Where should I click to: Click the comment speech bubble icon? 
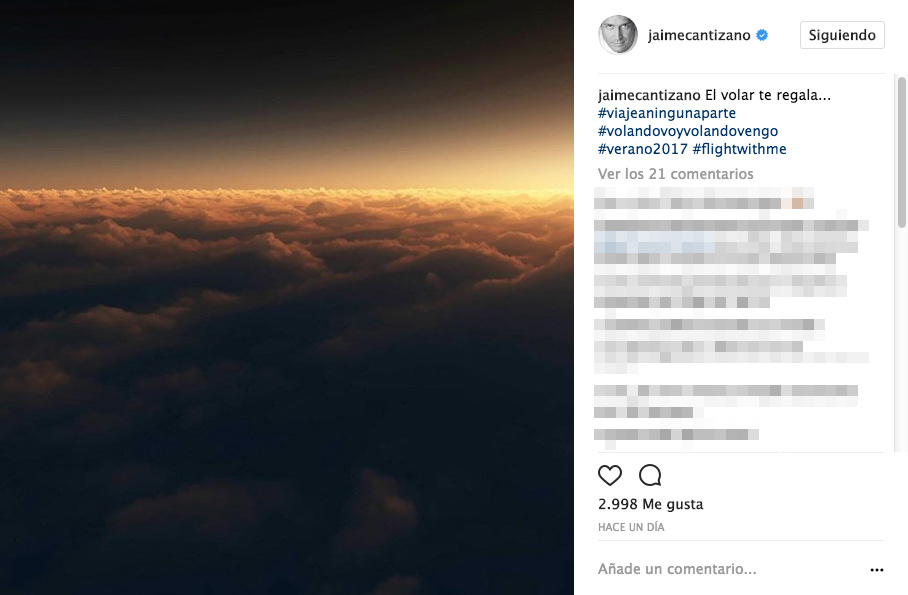pyautogui.click(x=650, y=475)
